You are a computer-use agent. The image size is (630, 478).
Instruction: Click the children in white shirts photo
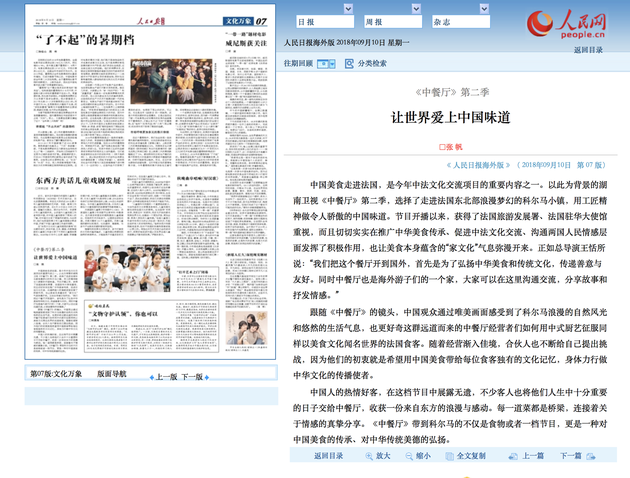pyautogui.click(x=127, y=268)
